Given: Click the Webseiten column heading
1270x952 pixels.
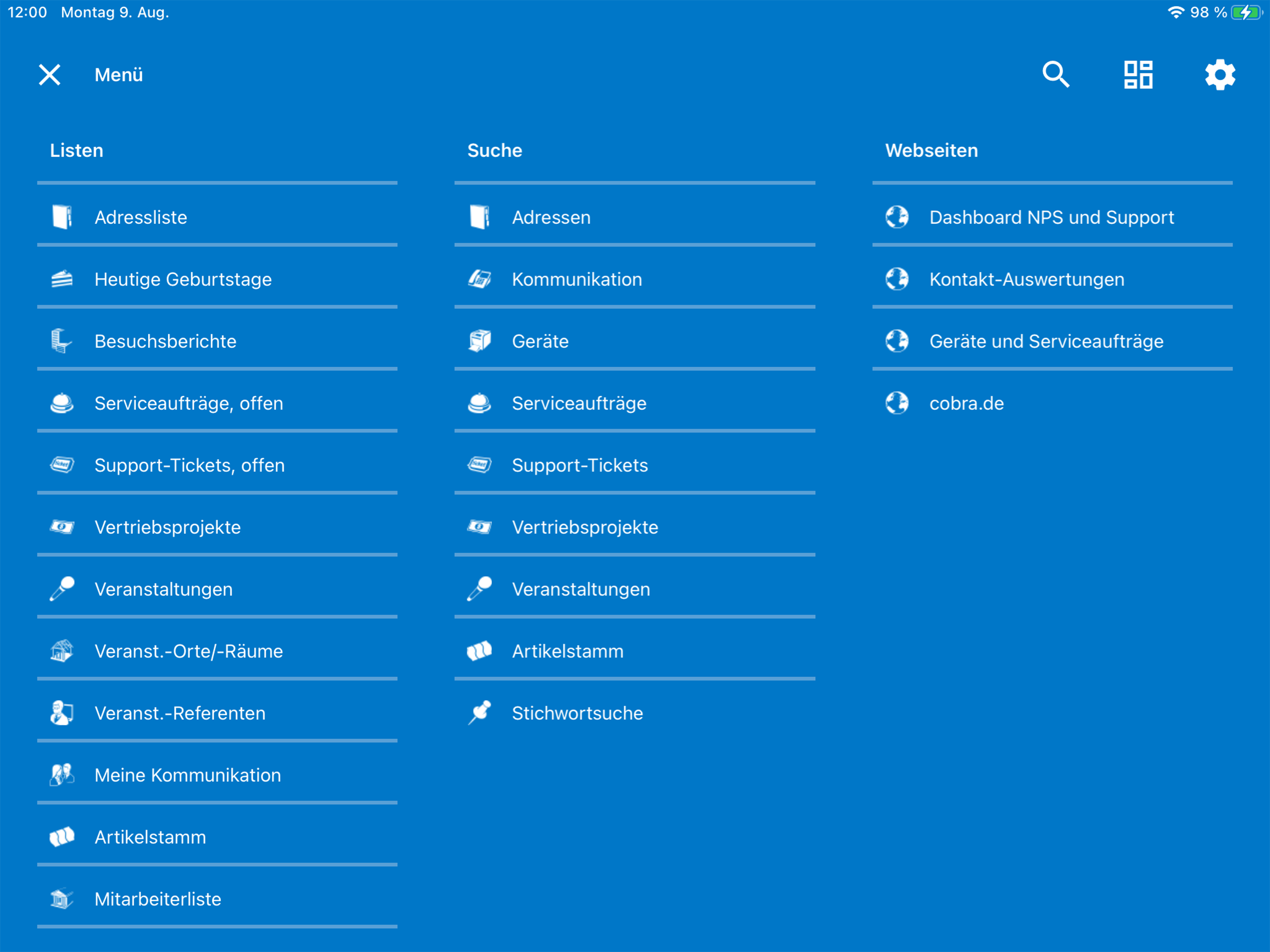Looking at the screenshot, I should pos(931,151).
